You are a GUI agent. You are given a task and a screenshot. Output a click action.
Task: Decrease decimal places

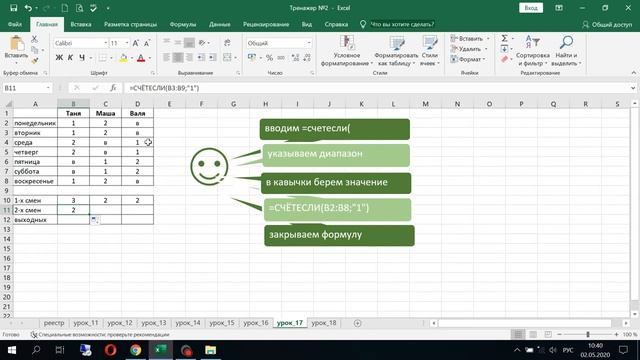[x=307, y=58]
